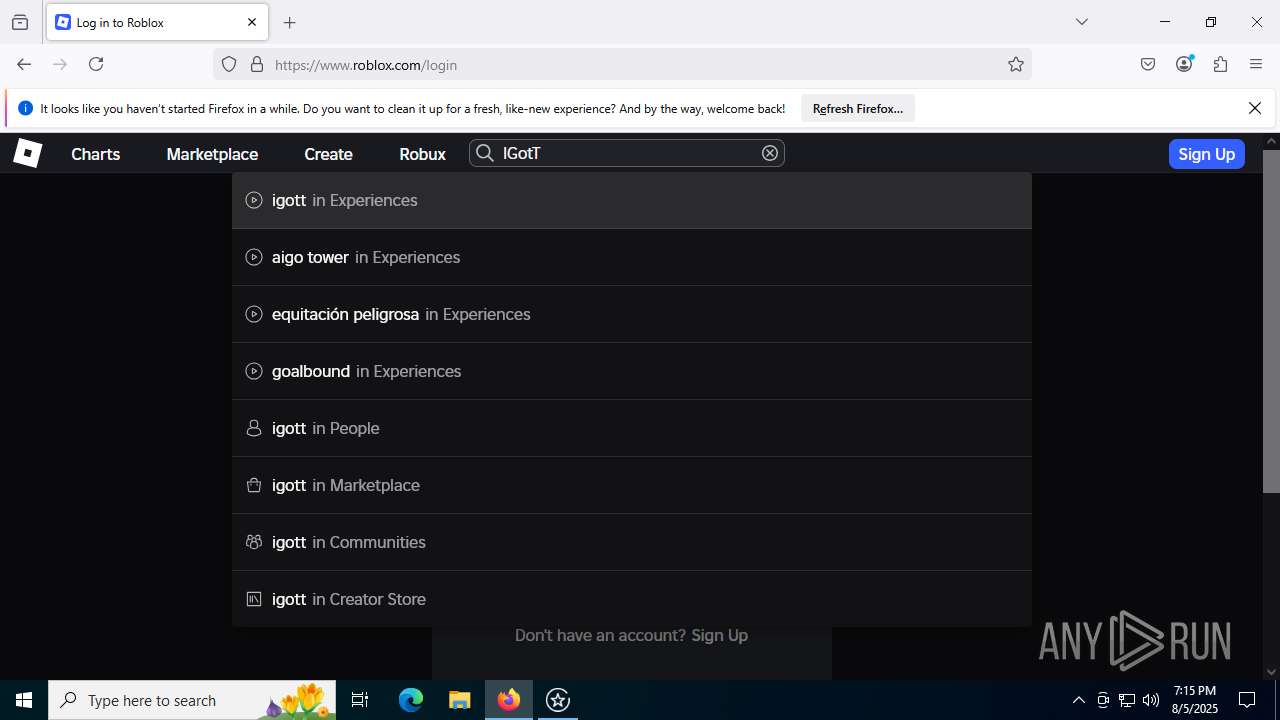
Task: Click the Roblox logo home icon
Action: tap(27, 153)
